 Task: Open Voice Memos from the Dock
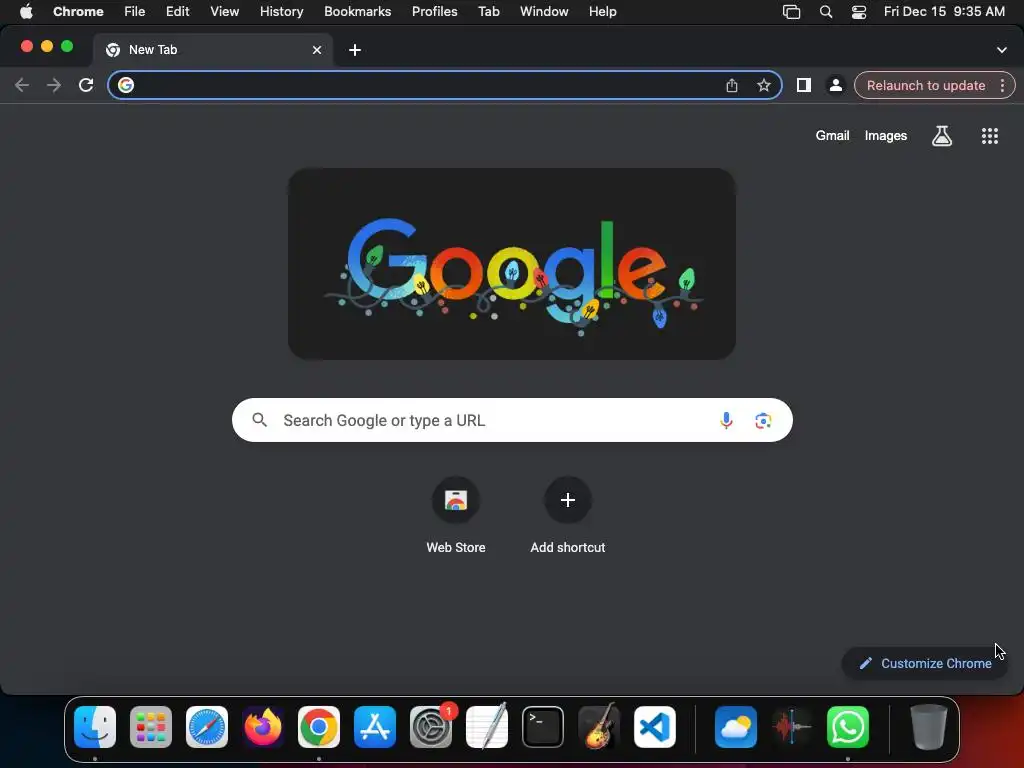[x=792, y=727]
